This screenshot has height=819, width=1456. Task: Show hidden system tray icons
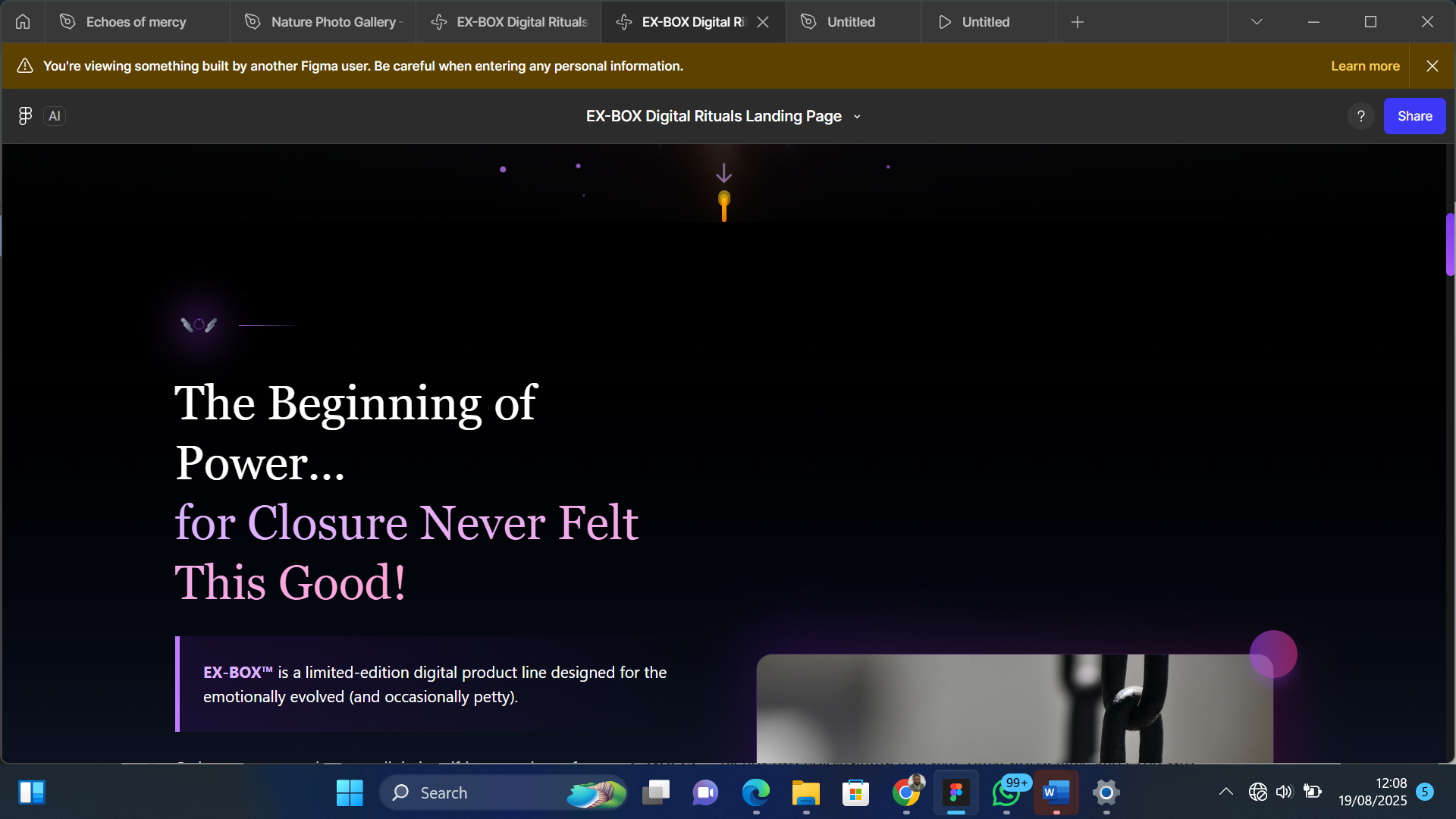[x=1225, y=792]
